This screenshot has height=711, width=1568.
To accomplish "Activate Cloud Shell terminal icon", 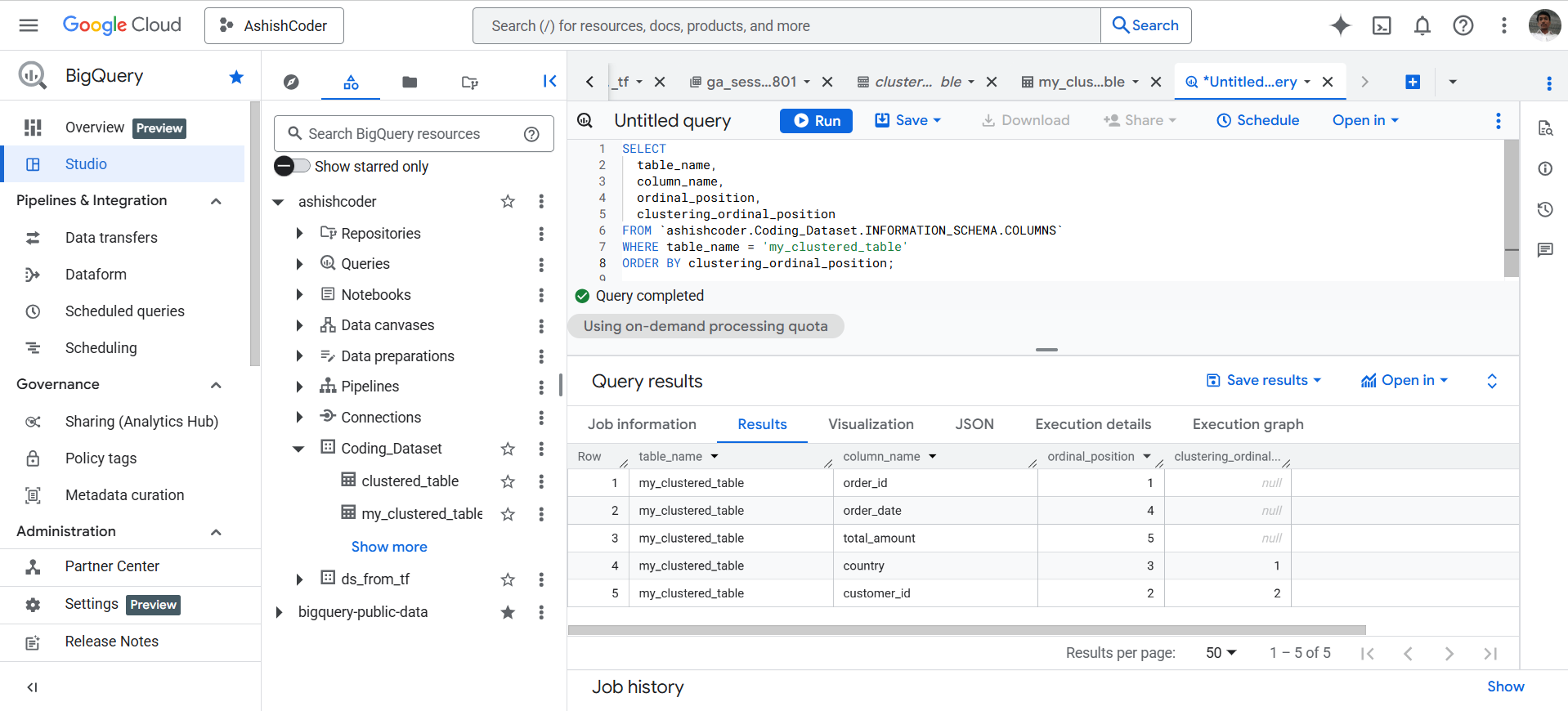I will [x=1382, y=25].
